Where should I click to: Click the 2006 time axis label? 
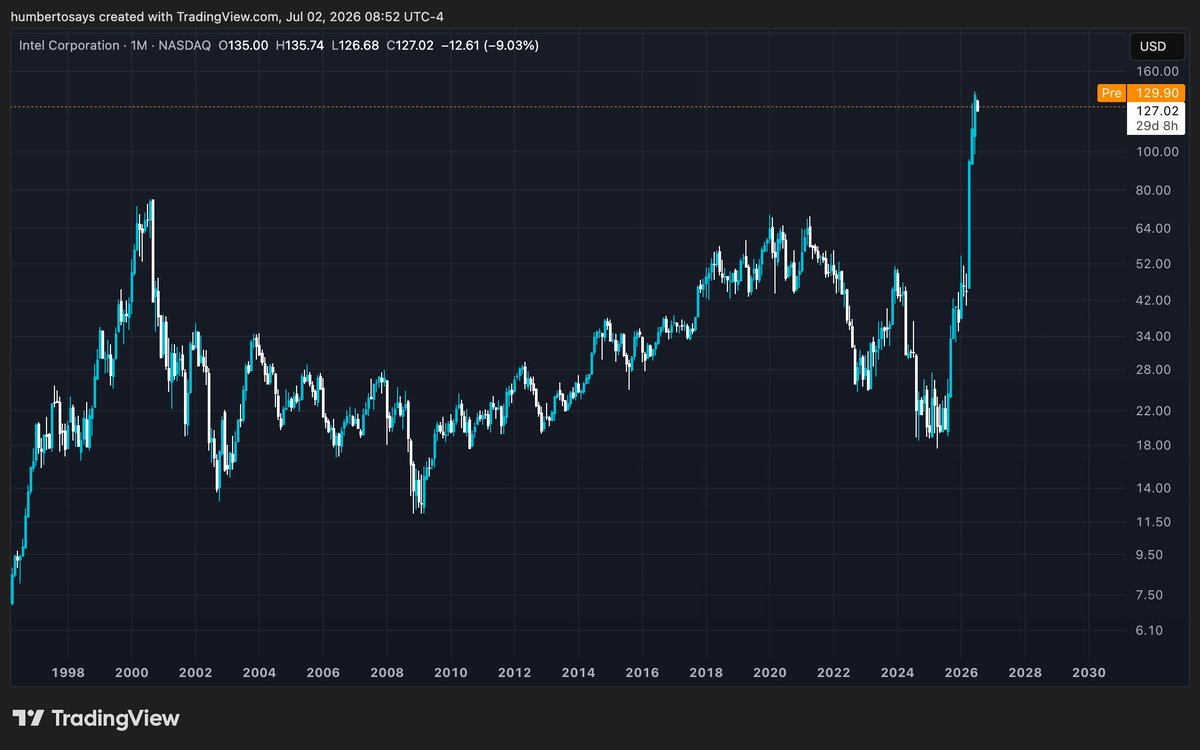(x=323, y=673)
